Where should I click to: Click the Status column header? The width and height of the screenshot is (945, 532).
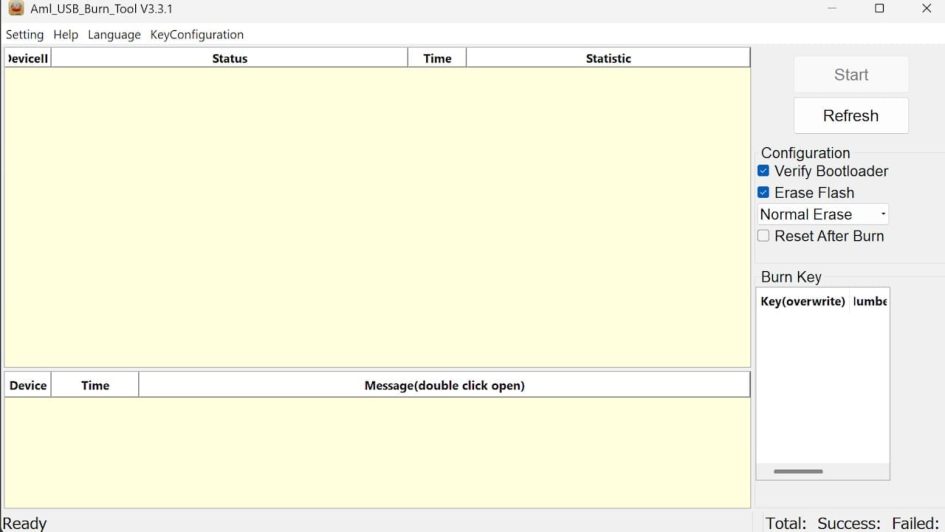pyautogui.click(x=230, y=58)
